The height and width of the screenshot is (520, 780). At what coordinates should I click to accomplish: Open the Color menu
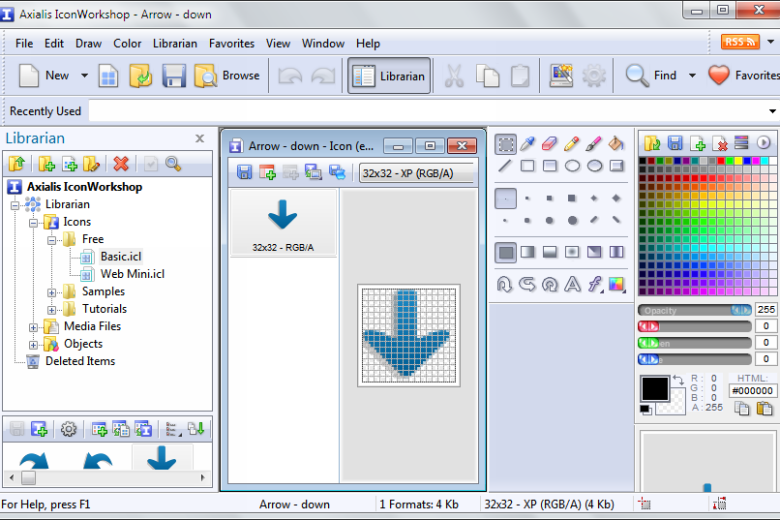tap(127, 44)
